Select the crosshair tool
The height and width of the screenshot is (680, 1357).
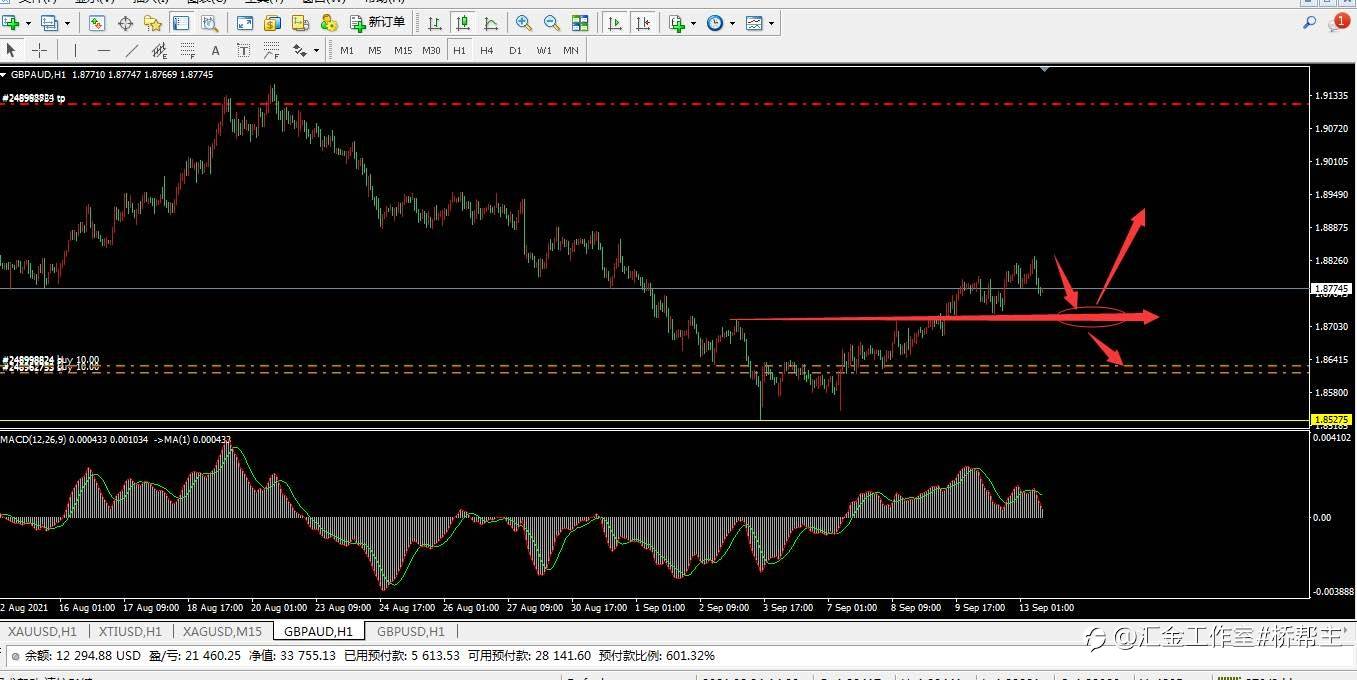tap(39, 50)
